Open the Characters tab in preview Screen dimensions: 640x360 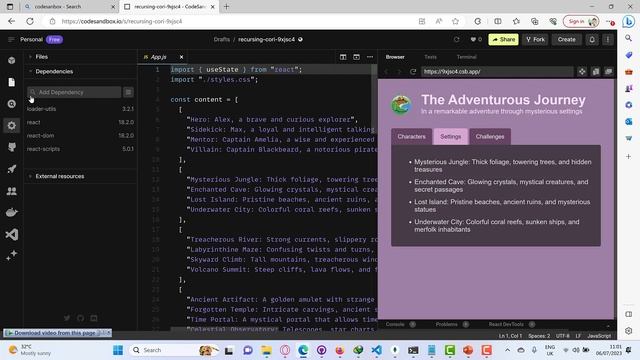tap(411, 137)
